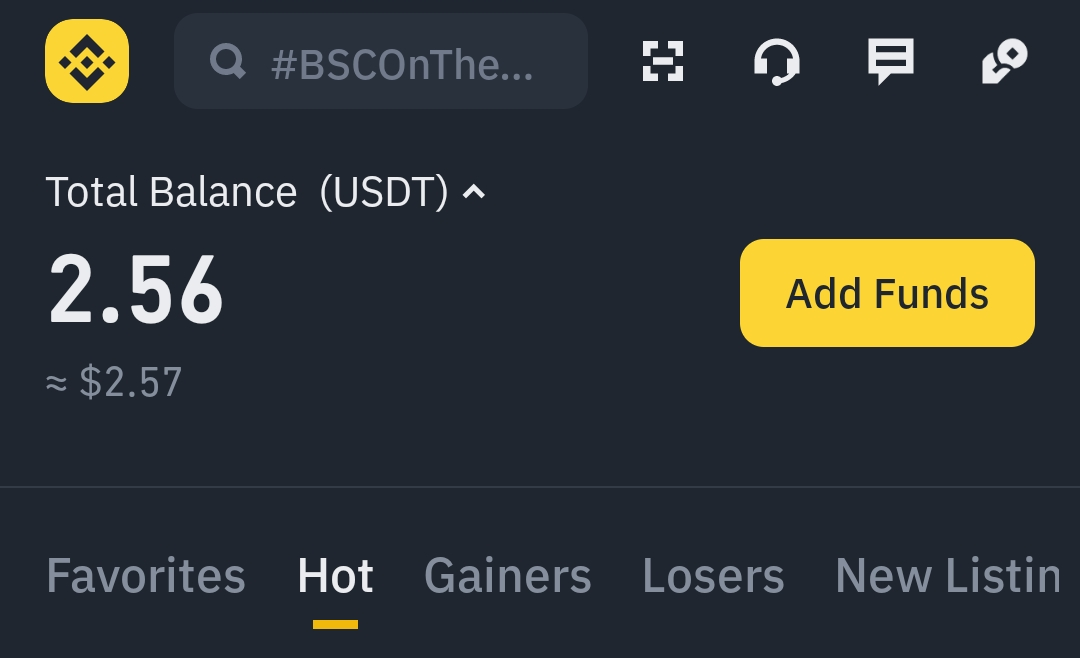Image resolution: width=1080 pixels, height=658 pixels.
Task: Tap the ≈ $2.57 fiat estimate
Action: click(114, 382)
